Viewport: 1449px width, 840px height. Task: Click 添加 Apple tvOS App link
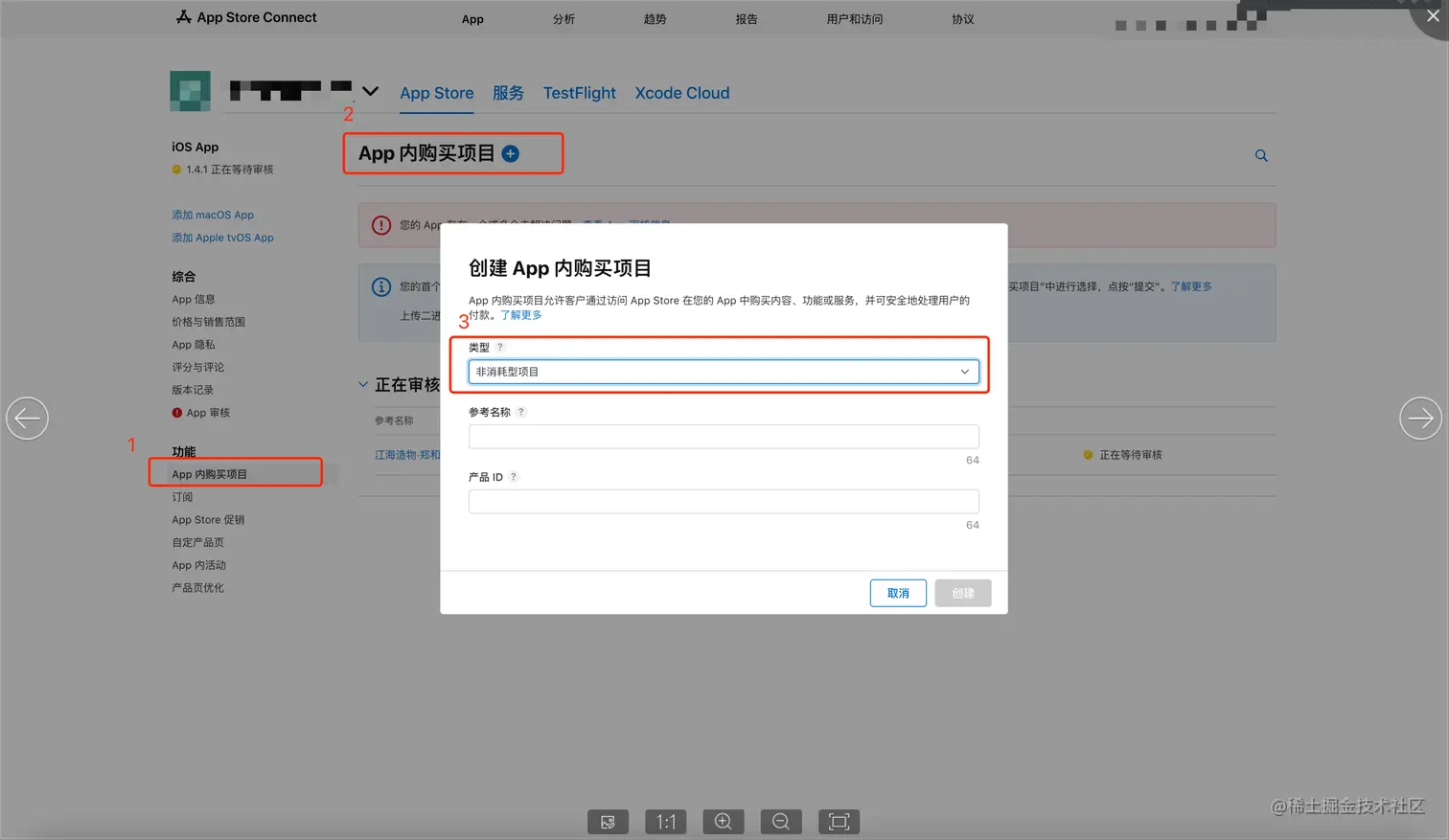(x=222, y=238)
